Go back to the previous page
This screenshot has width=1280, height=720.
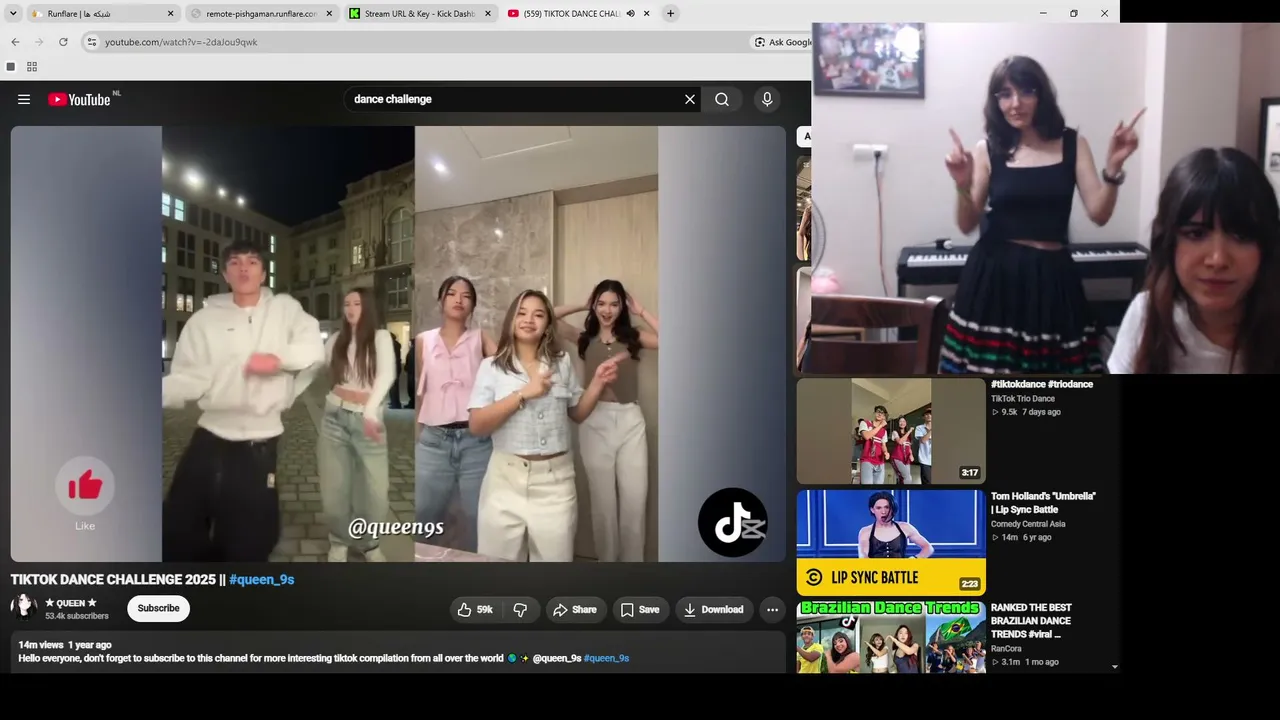pos(15,42)
